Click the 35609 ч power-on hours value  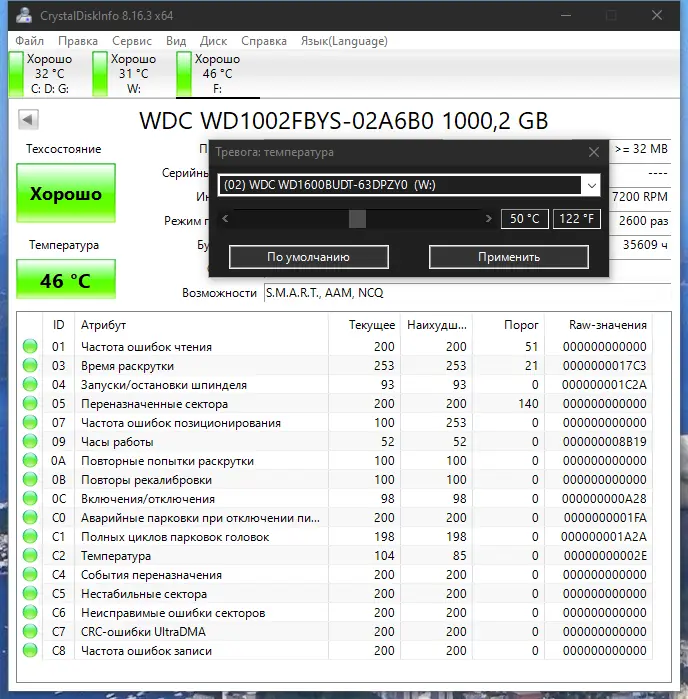(x=645, y=244)
